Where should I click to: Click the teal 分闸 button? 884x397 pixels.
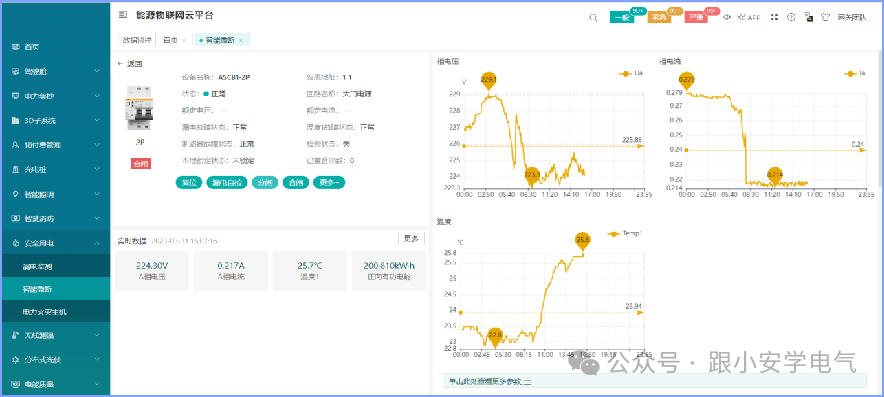pos(265,183)
